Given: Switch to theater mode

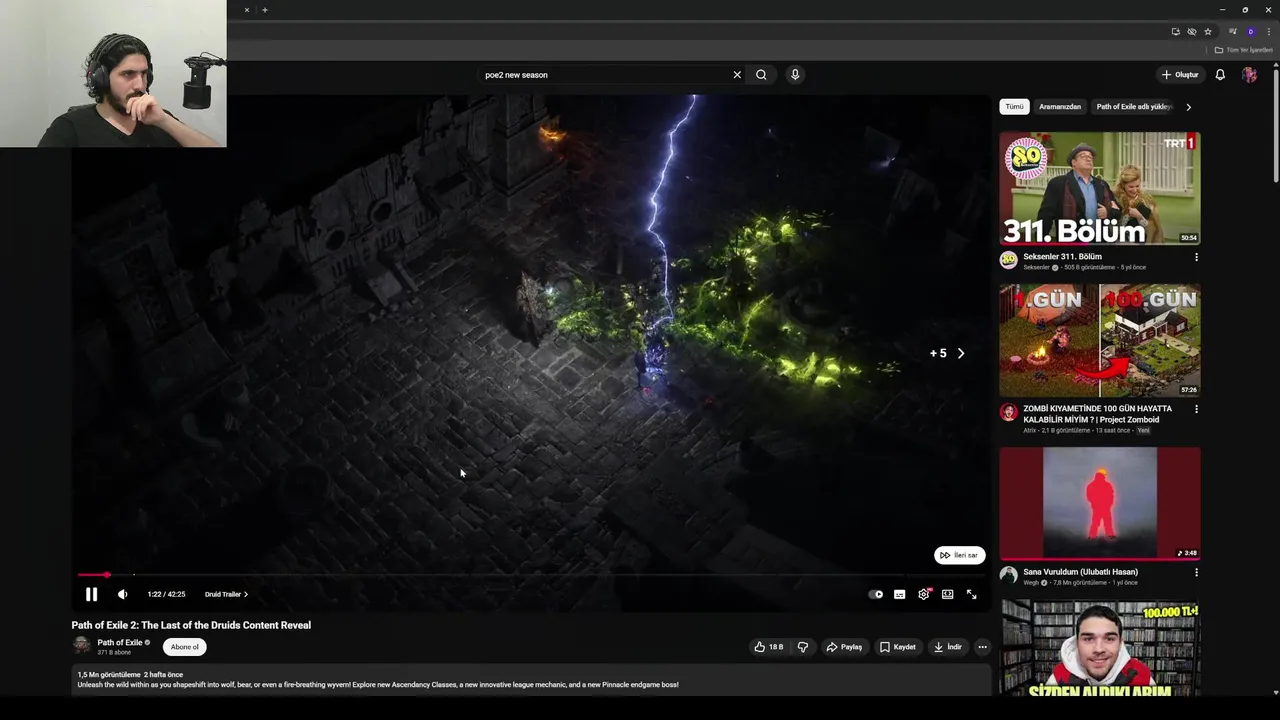Looking at the screenshot, I should click(947, 594).
